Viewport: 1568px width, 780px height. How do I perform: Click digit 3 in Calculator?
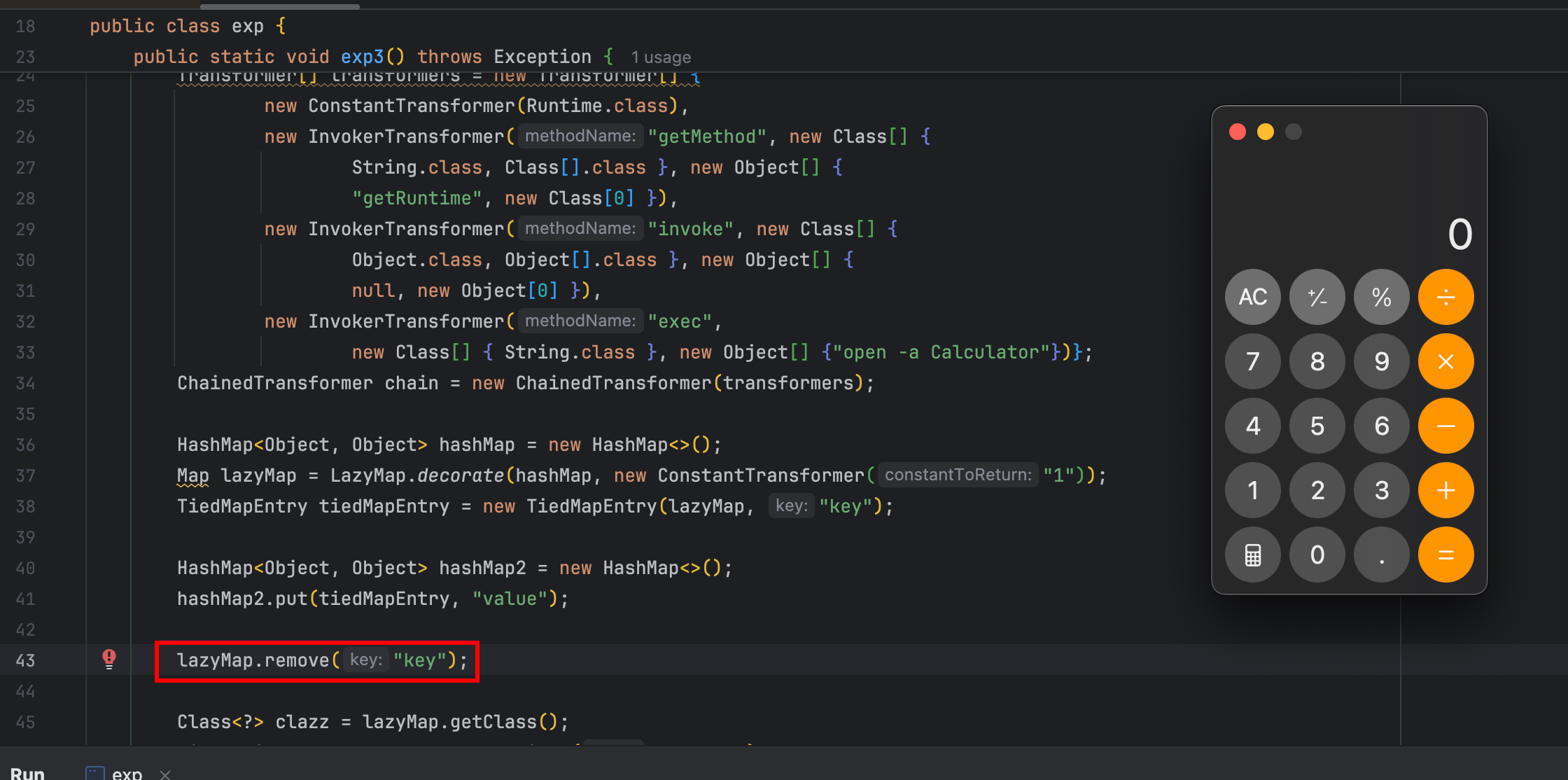(1382, 490)
